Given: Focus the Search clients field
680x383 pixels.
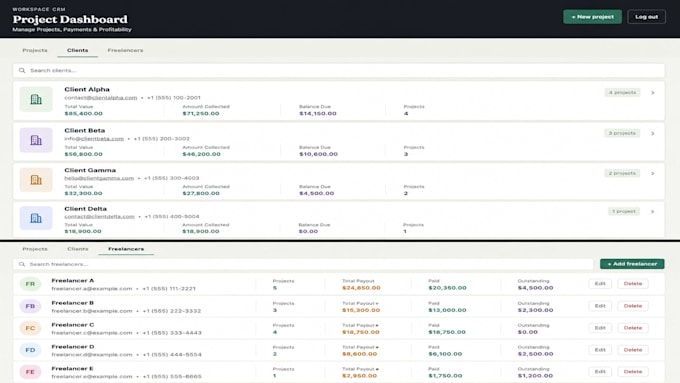Looking at the screenshot, I should (339, 70).
